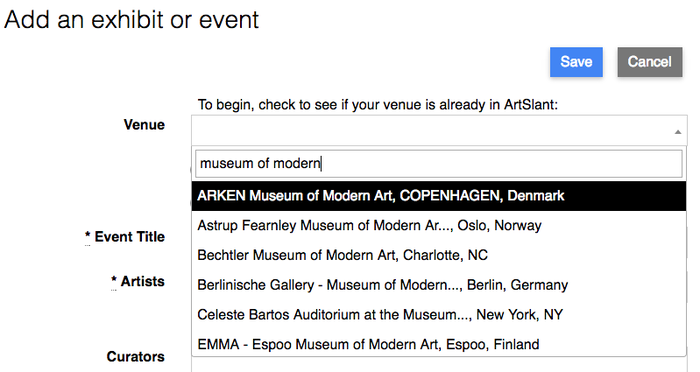Choose Celeste Bartos Auditorium, New York
700x372 pixels.
point(439,315)
